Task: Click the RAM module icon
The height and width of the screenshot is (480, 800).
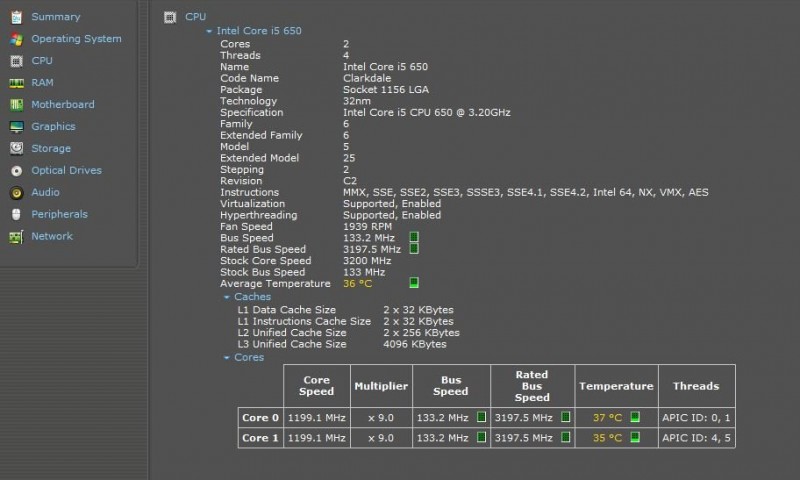Action: pos(16,83)
